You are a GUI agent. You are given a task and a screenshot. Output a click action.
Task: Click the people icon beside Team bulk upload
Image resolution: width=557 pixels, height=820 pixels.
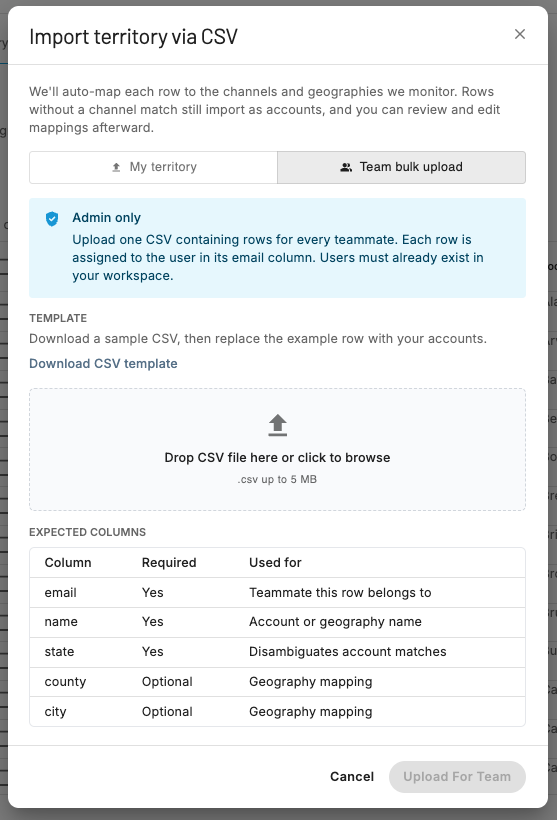pyautogui.click(x=346, y=167)
